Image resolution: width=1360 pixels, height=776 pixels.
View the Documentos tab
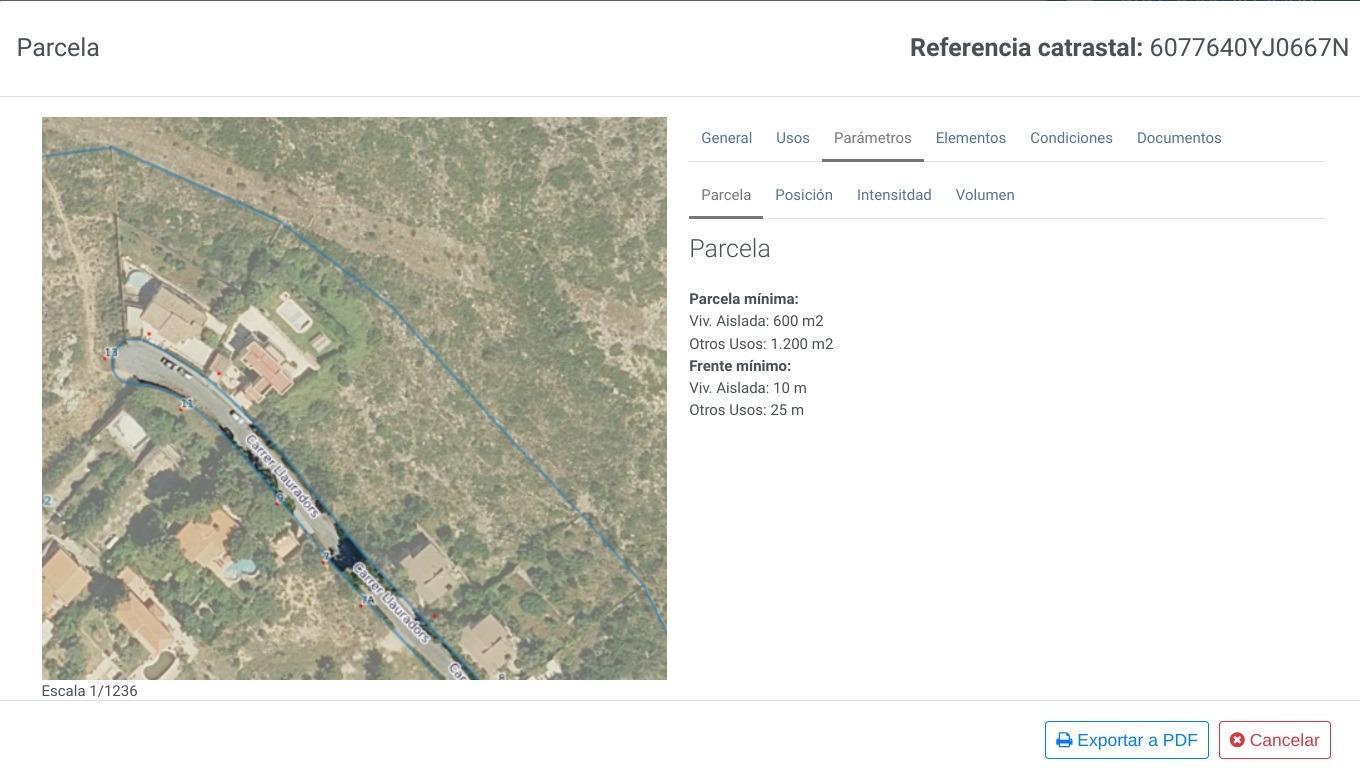(1179, 138)
